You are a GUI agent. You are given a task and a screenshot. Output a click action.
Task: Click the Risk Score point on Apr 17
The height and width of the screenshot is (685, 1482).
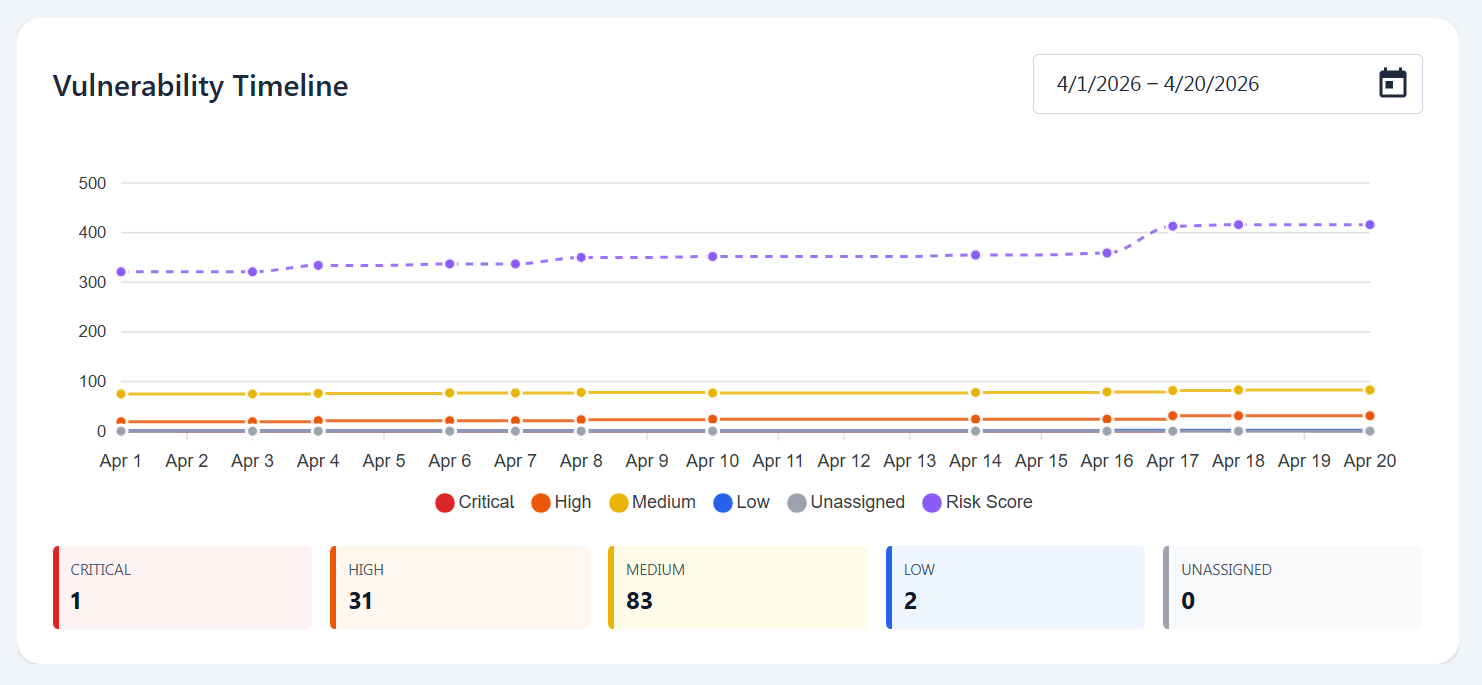coord(1172,226)
